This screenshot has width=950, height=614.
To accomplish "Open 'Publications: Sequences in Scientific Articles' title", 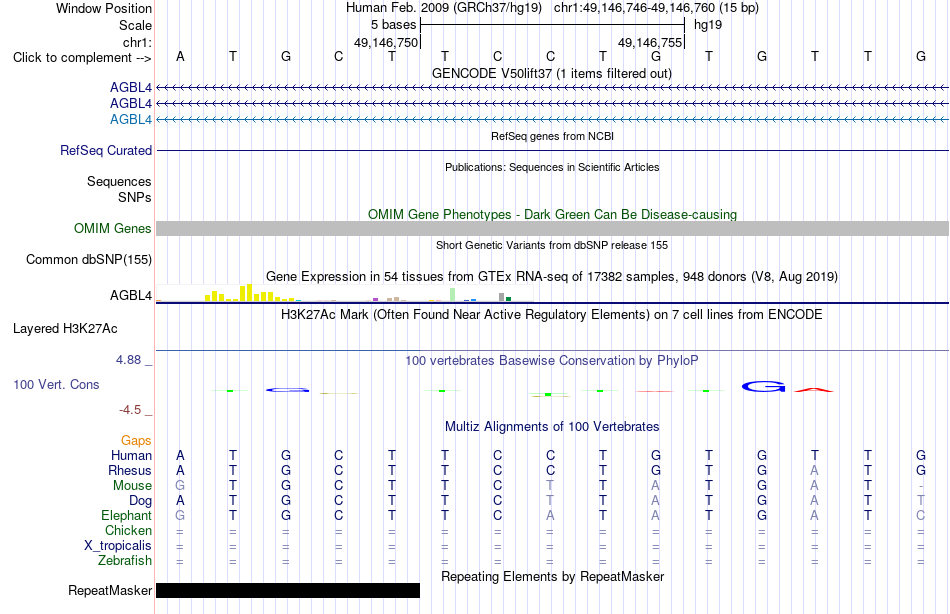I will [552, 167].
